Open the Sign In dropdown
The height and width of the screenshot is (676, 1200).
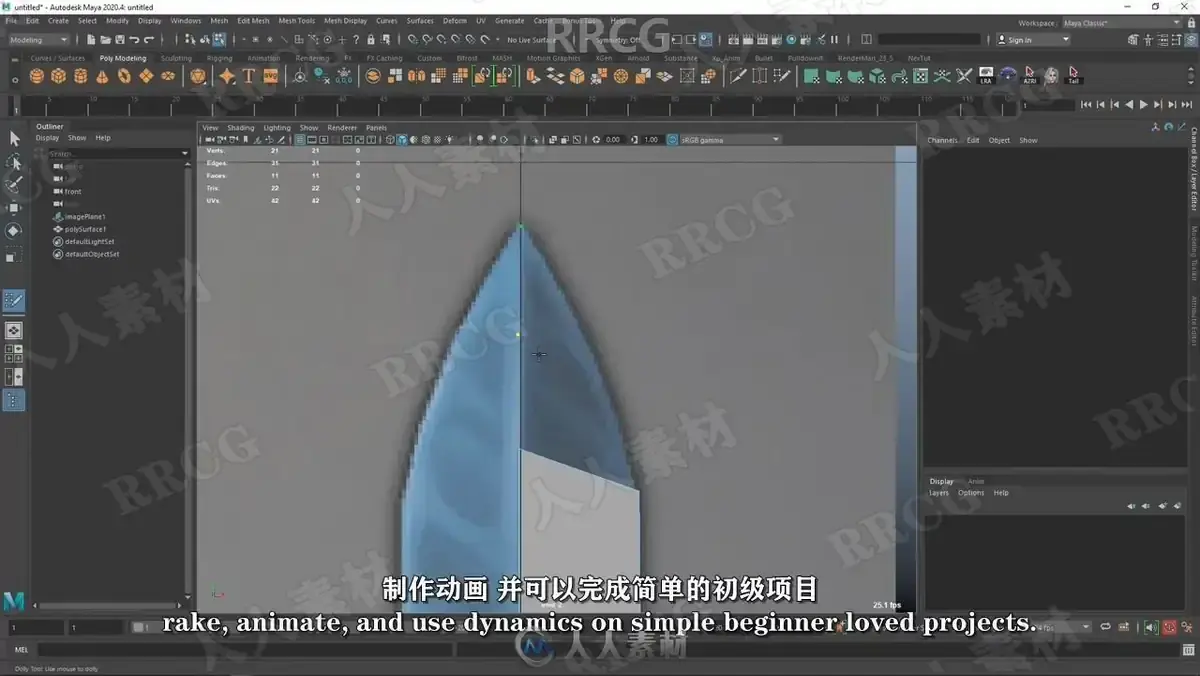tap(1033, 40)
